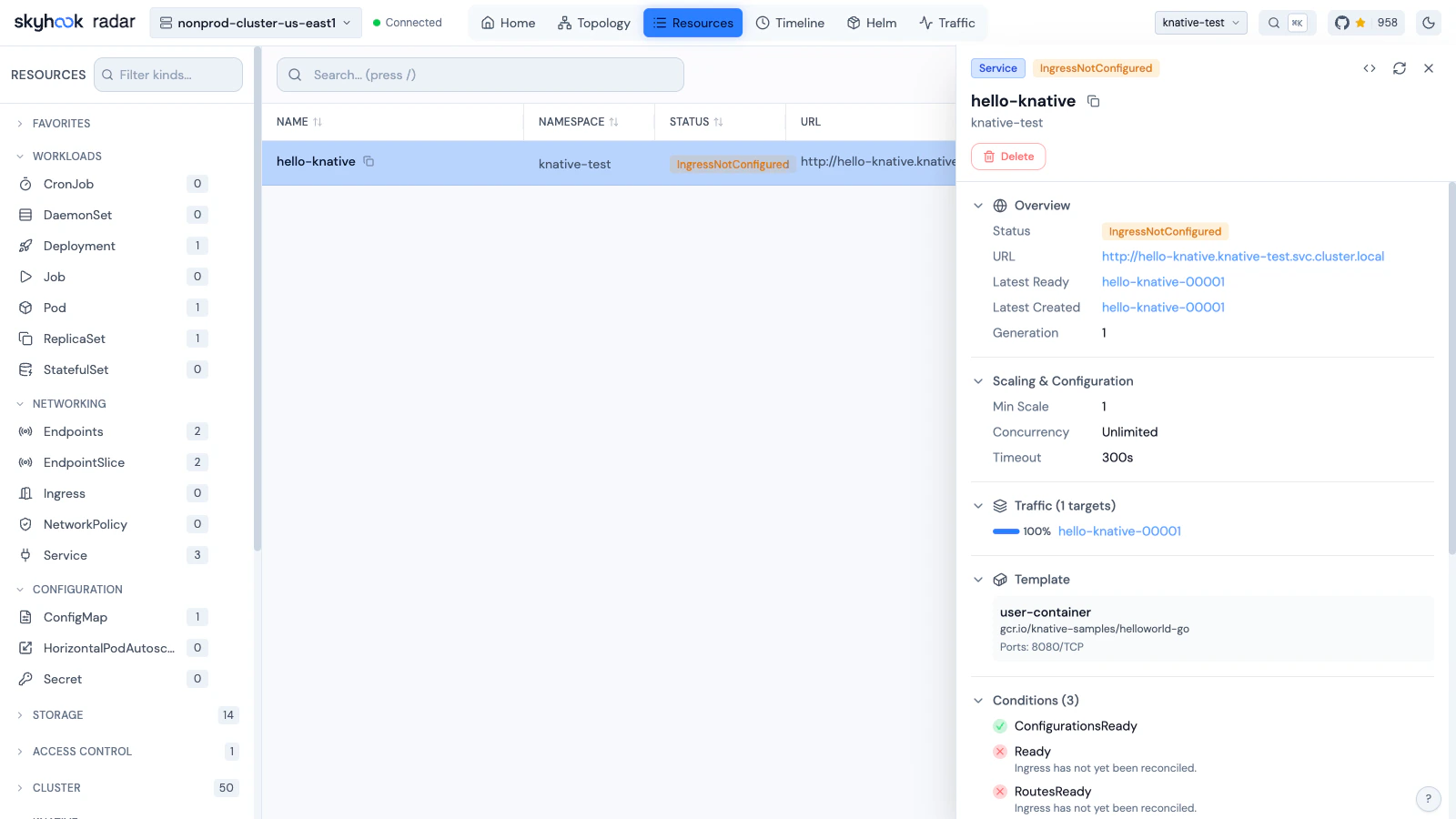The height and width of the screenshot is (819, 1456).
Task: Open the hello-knative service URL link
Action: 1243,257
